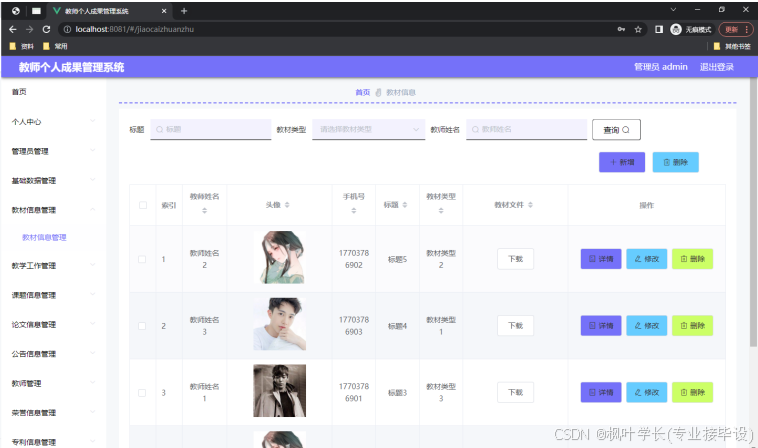Click the 教师姓名 search input
This screenshot has width=758, height=448.
[526, 130]
